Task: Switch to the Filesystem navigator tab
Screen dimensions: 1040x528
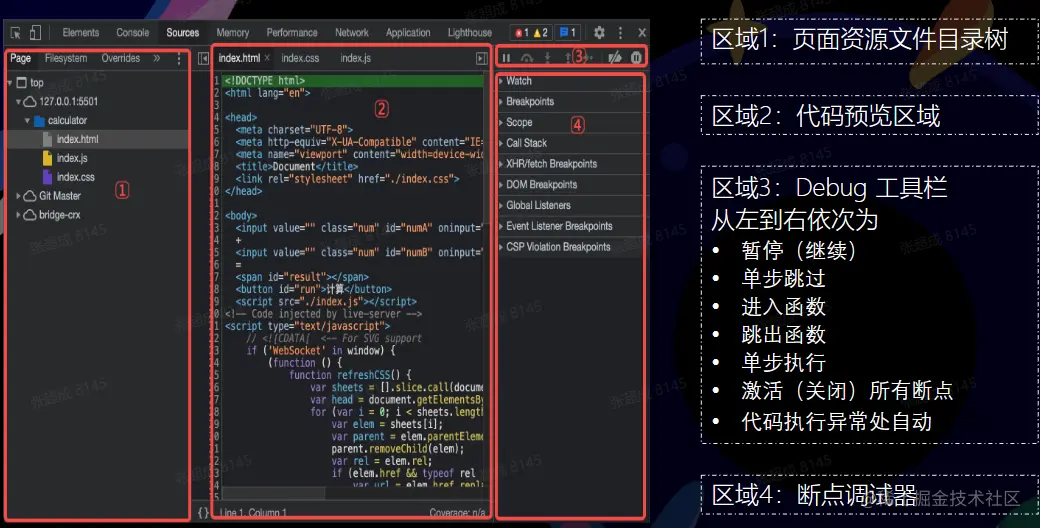Action: (66, 58)
